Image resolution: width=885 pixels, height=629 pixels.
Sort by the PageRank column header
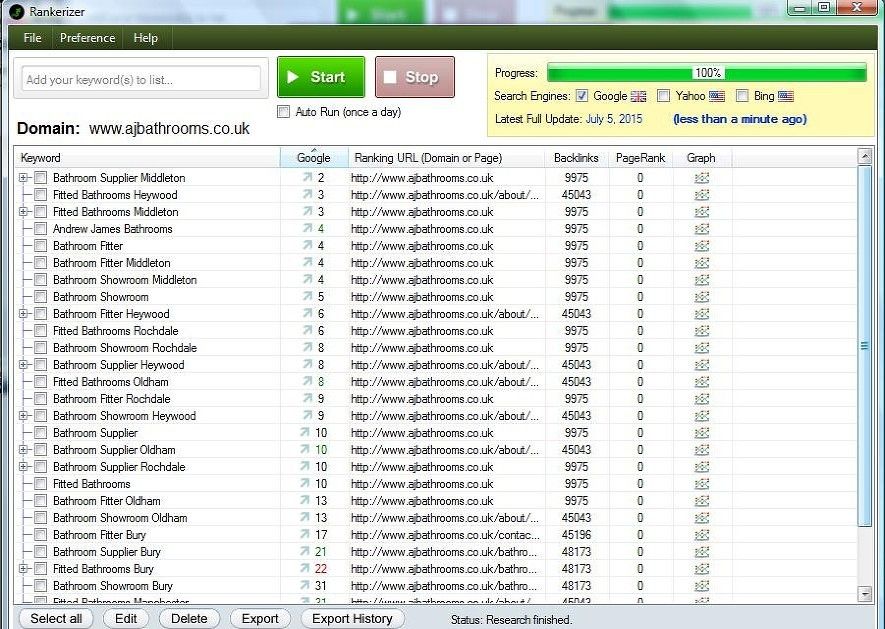pyautogui.click(x=641, y=158)
